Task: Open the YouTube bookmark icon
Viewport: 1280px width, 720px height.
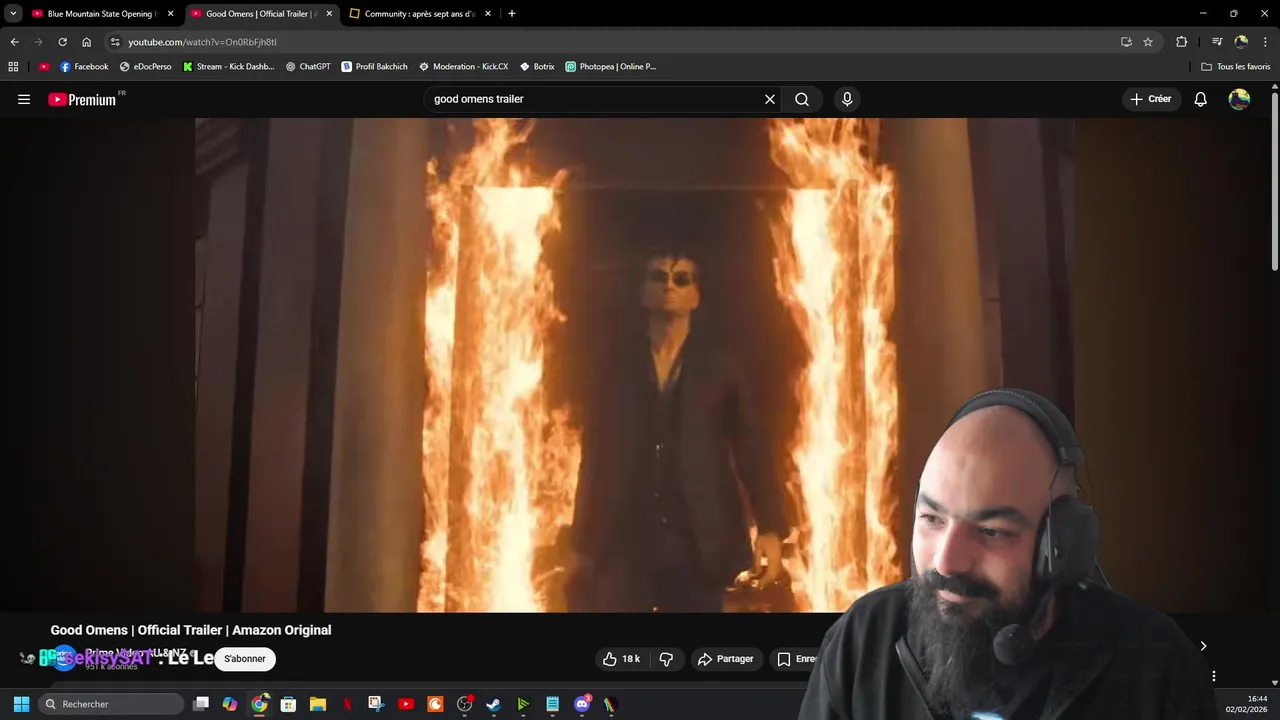Action: click(44, 67)
